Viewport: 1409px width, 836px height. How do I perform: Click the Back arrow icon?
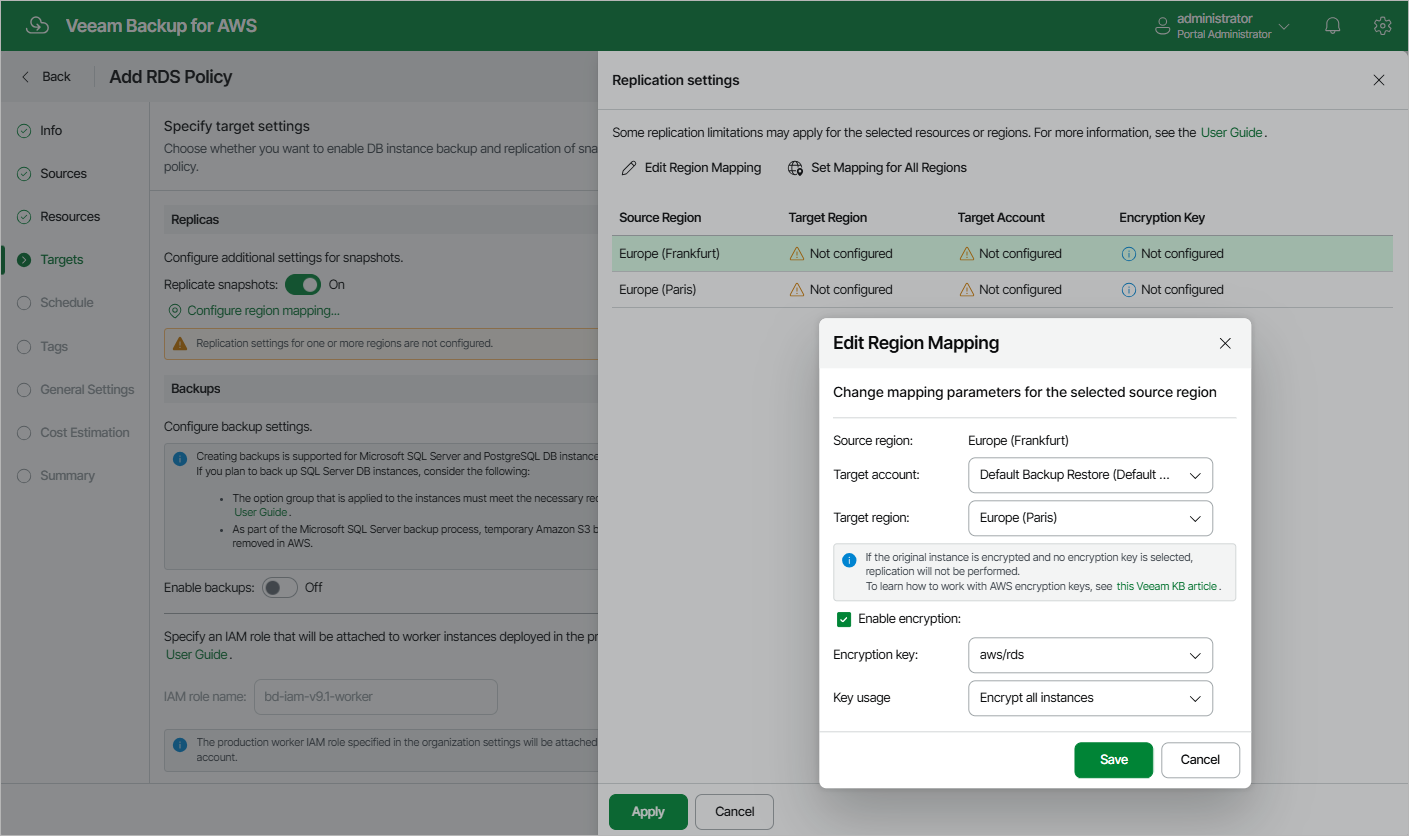(x=26, y=77)
